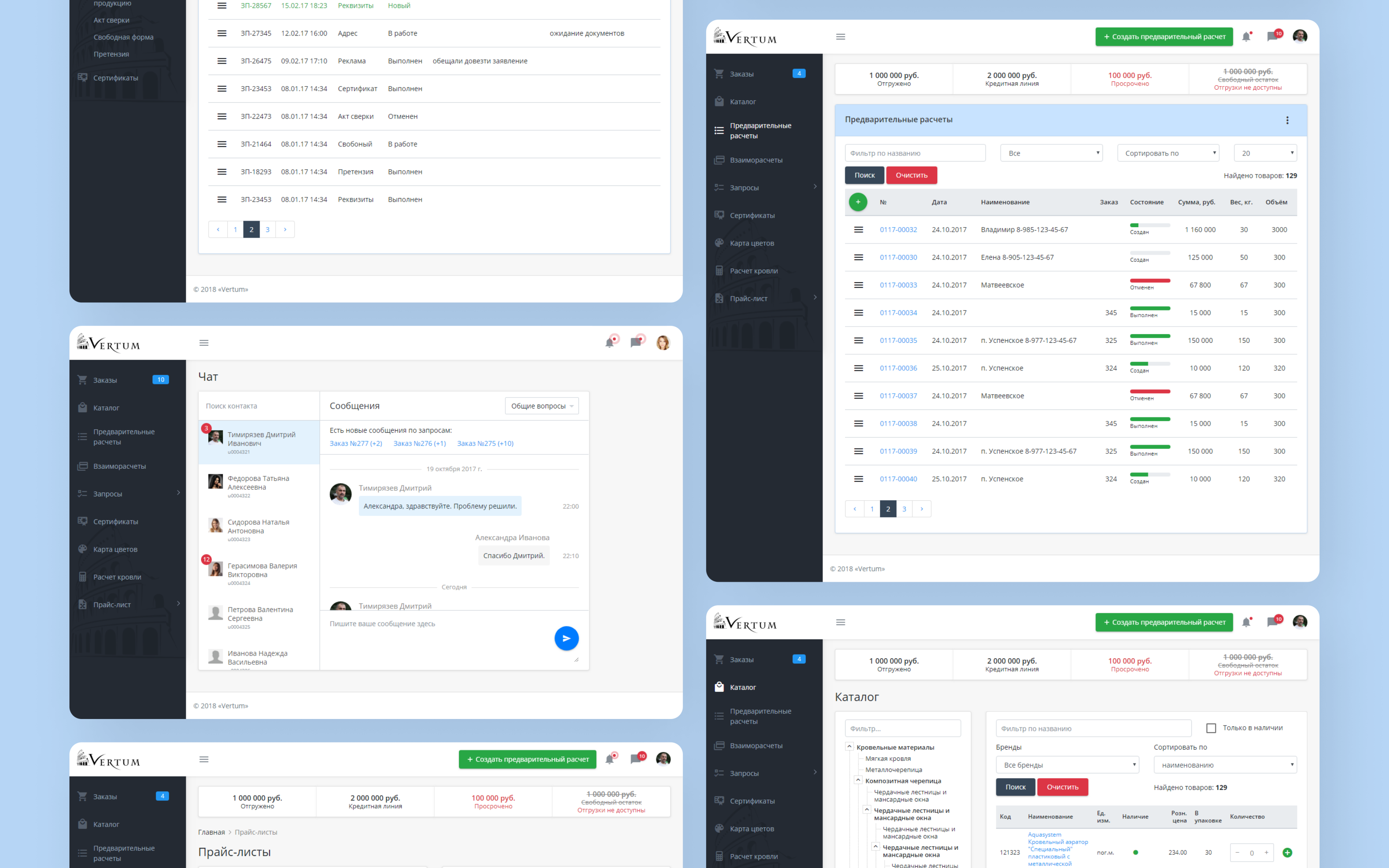1389x868 pixels.
Task: Open the three-dot menu of Предварительные расчеты panel
Action: (1287, 120)
